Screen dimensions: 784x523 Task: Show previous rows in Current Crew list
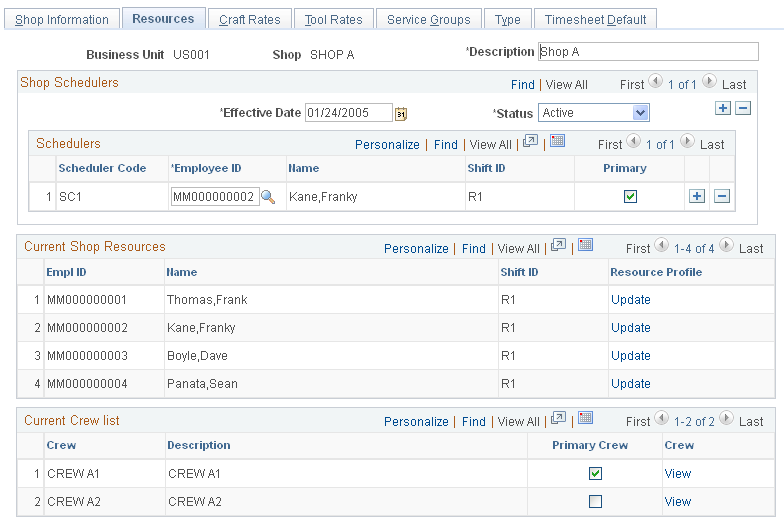662,418
